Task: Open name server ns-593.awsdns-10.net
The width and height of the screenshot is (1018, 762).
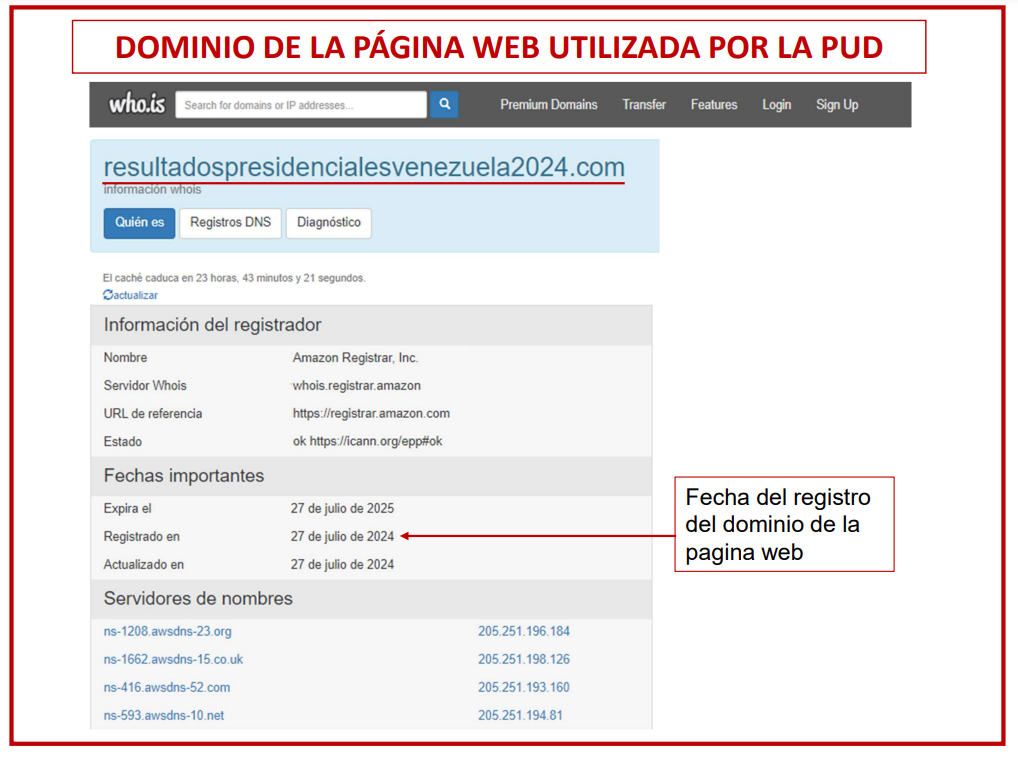Action: point(163,716)
